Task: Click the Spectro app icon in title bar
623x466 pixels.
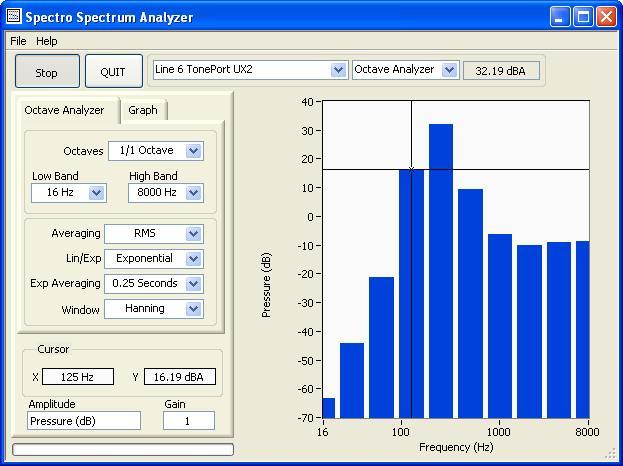Action: pyautogui.click(x=13, y=17)
